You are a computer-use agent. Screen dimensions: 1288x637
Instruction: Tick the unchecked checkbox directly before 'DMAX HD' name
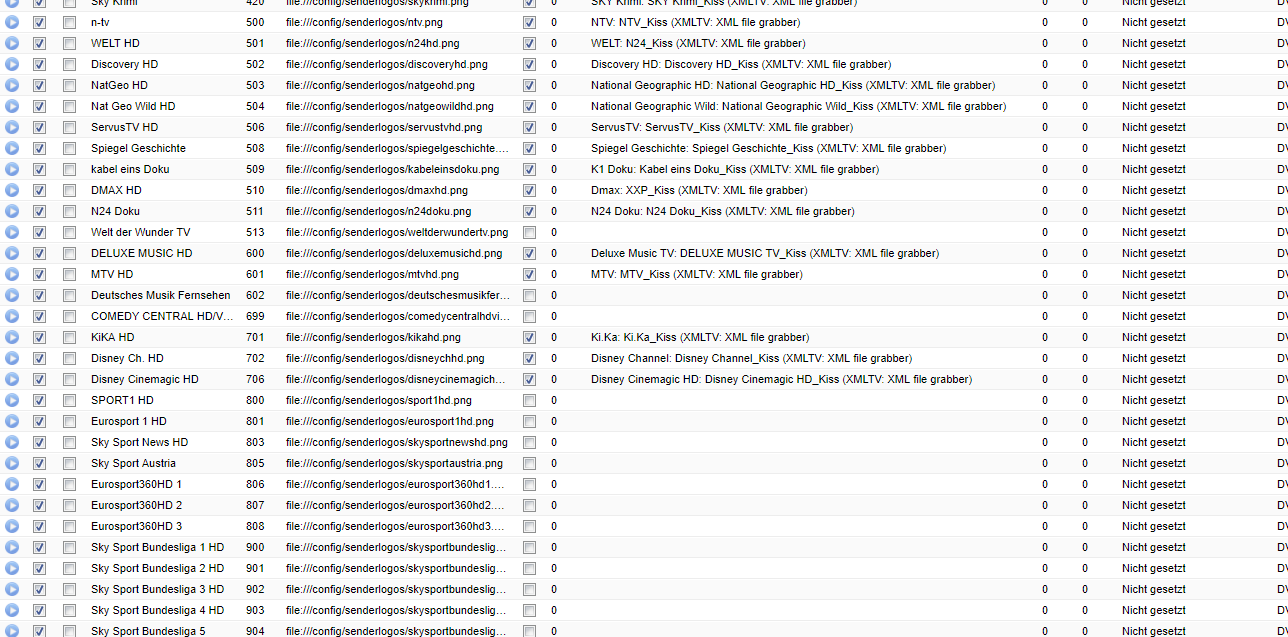coord(69,190)
